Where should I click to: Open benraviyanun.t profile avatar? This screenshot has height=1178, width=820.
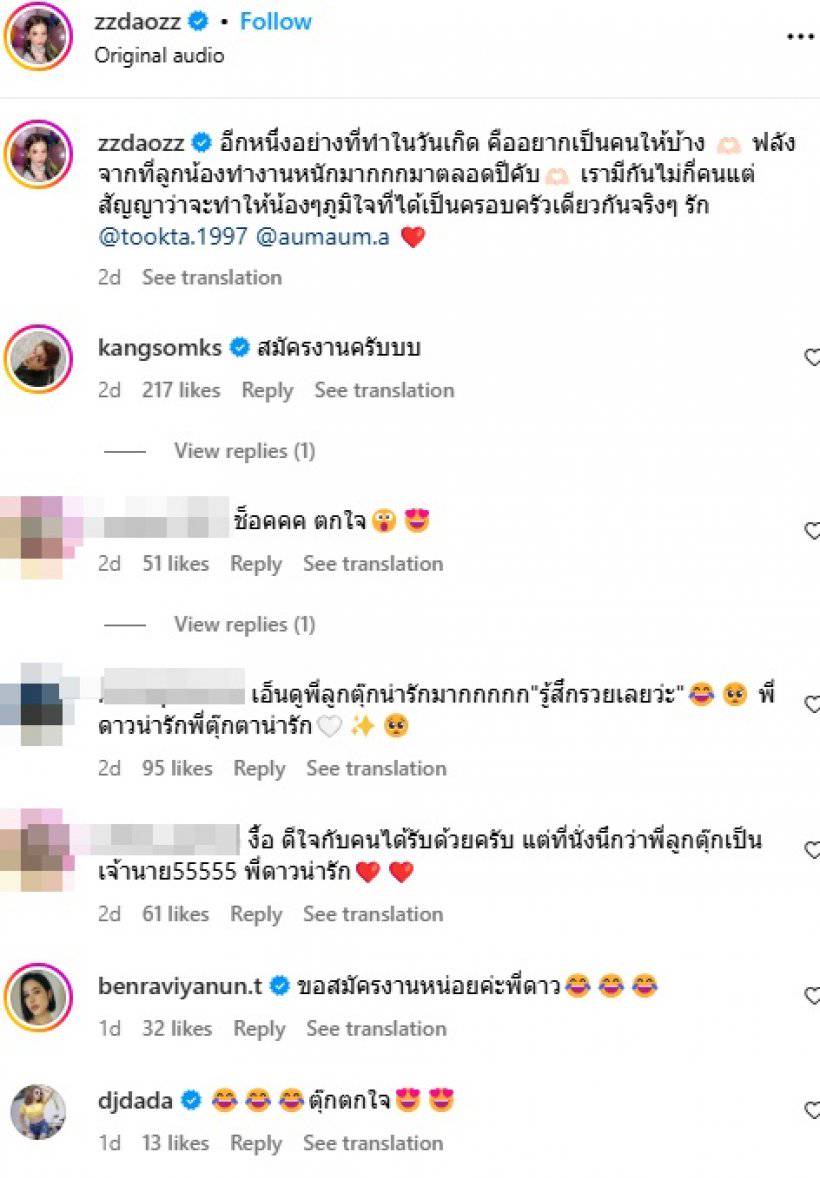38,997
